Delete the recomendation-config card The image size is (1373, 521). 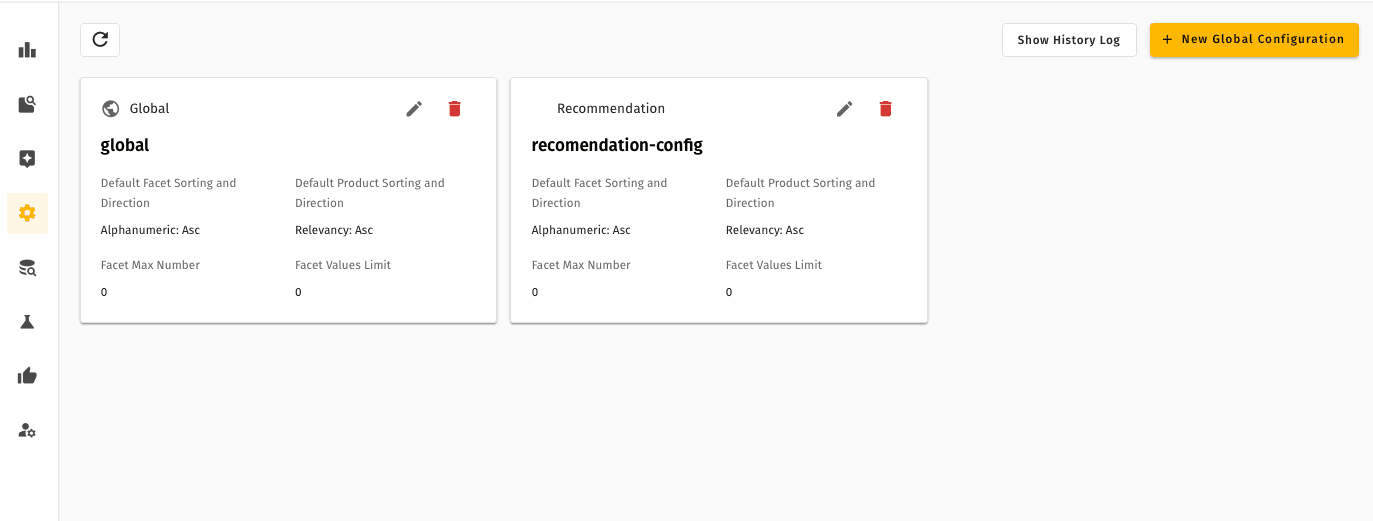point(885,109)
